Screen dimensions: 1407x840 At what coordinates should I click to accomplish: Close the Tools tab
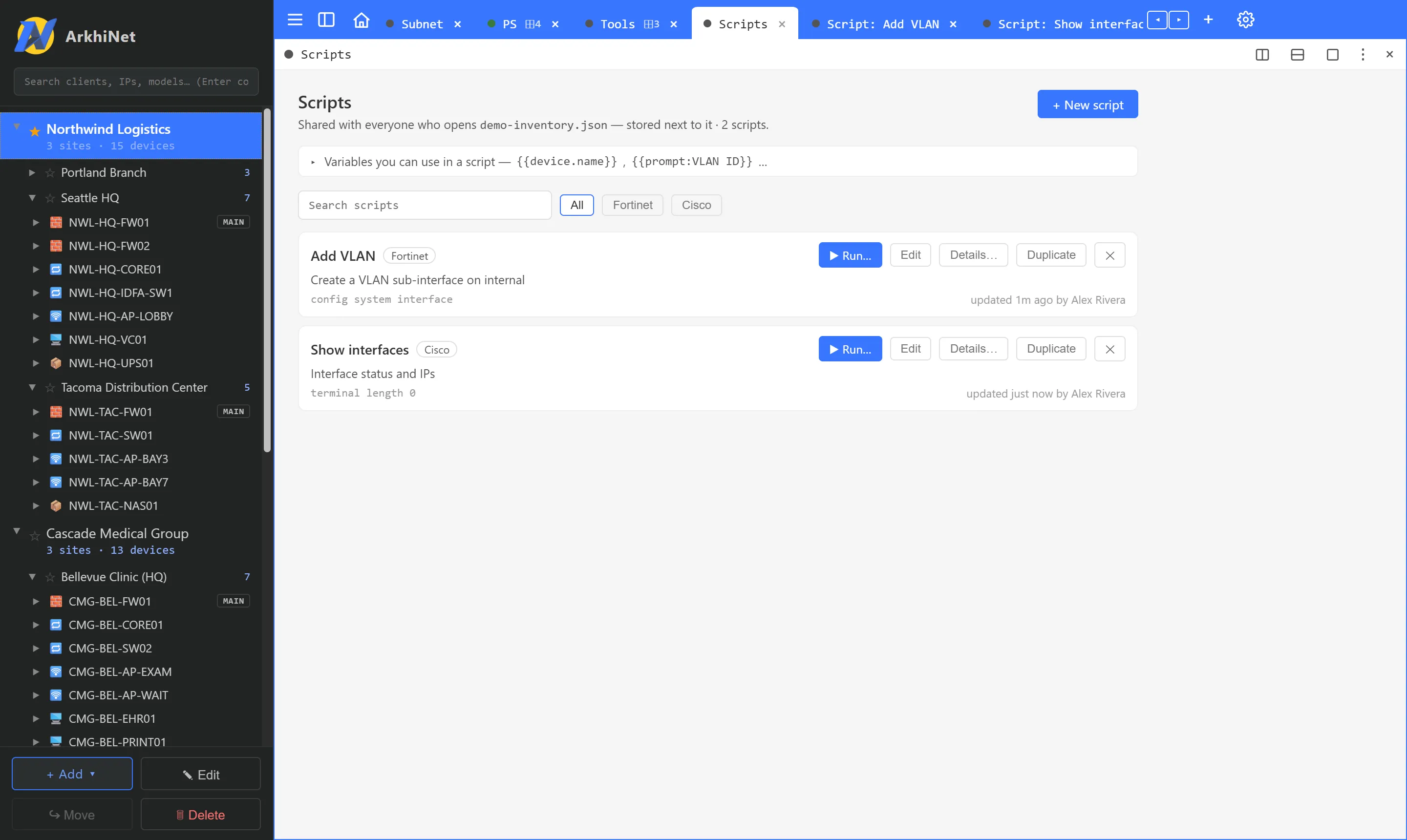674,24
